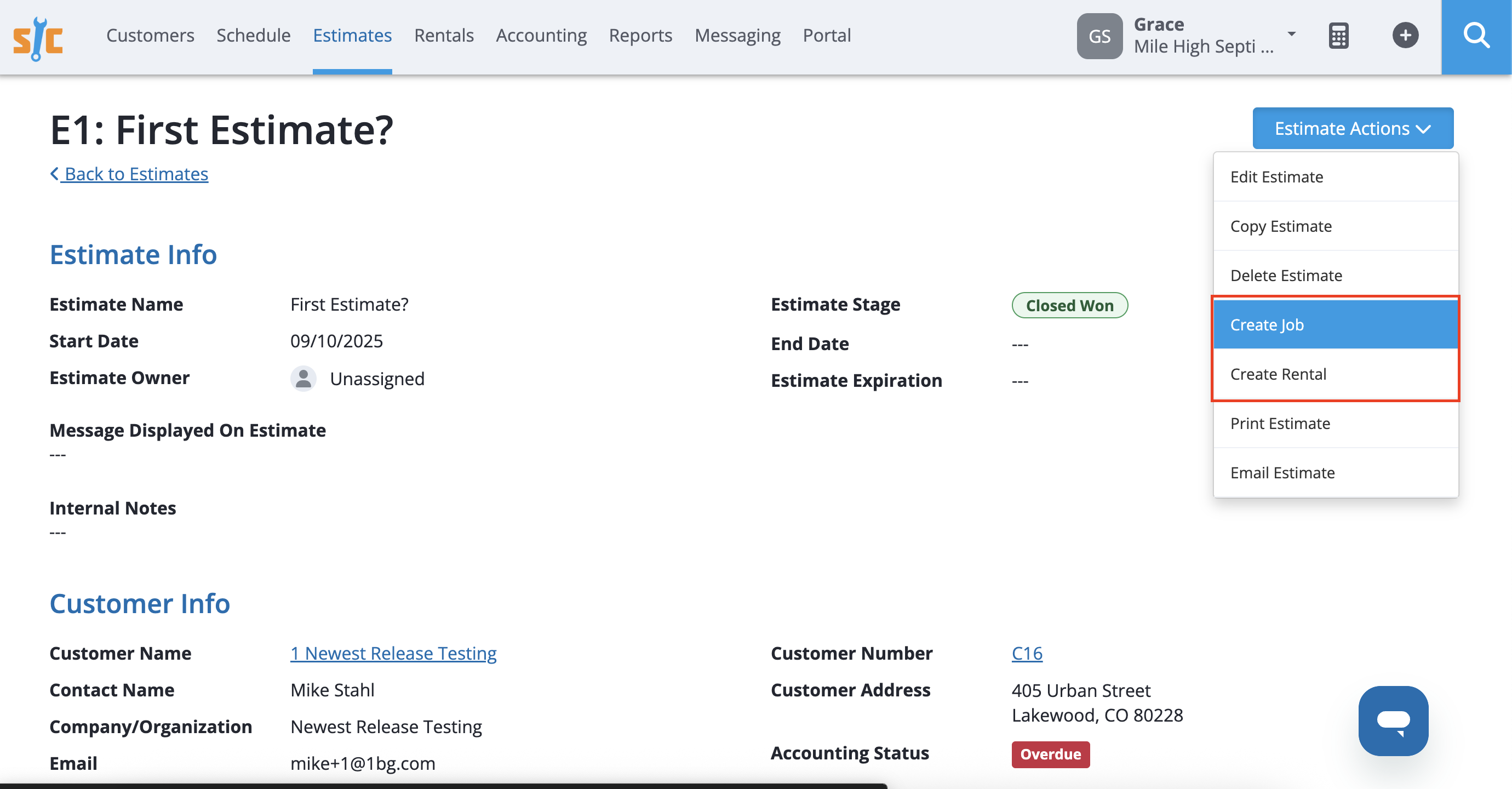This screenshot has width=1512, height=789.
Task: Open the calculator icon in header
Action: (1338, 36)
